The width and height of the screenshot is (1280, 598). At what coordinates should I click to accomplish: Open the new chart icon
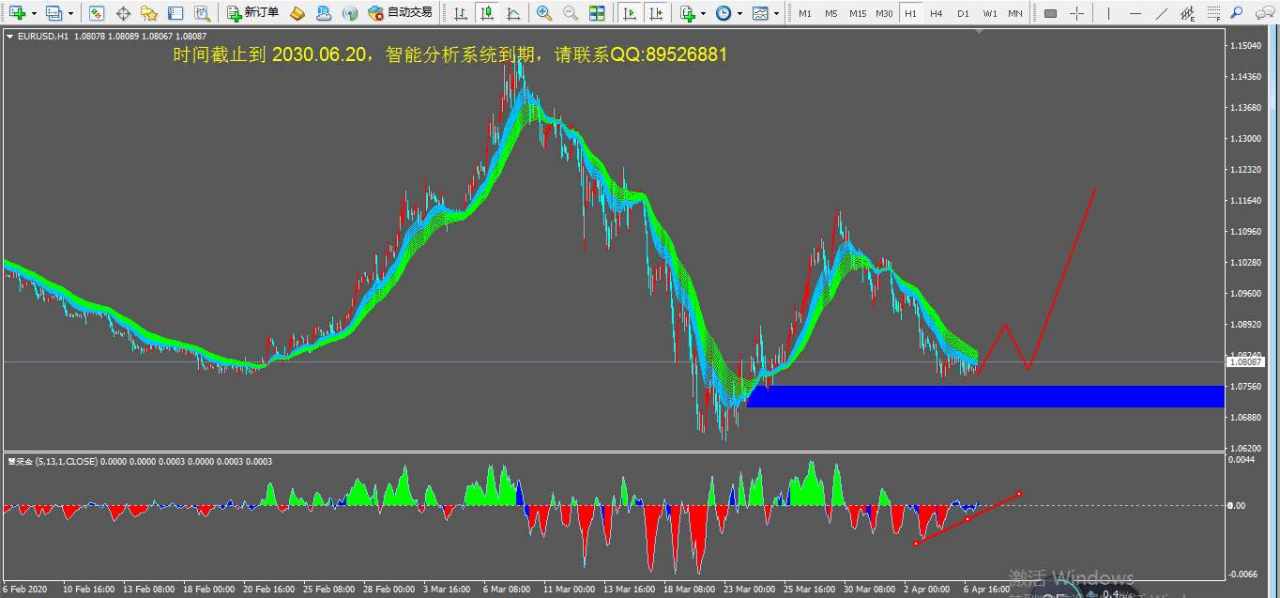coord(17,13)
